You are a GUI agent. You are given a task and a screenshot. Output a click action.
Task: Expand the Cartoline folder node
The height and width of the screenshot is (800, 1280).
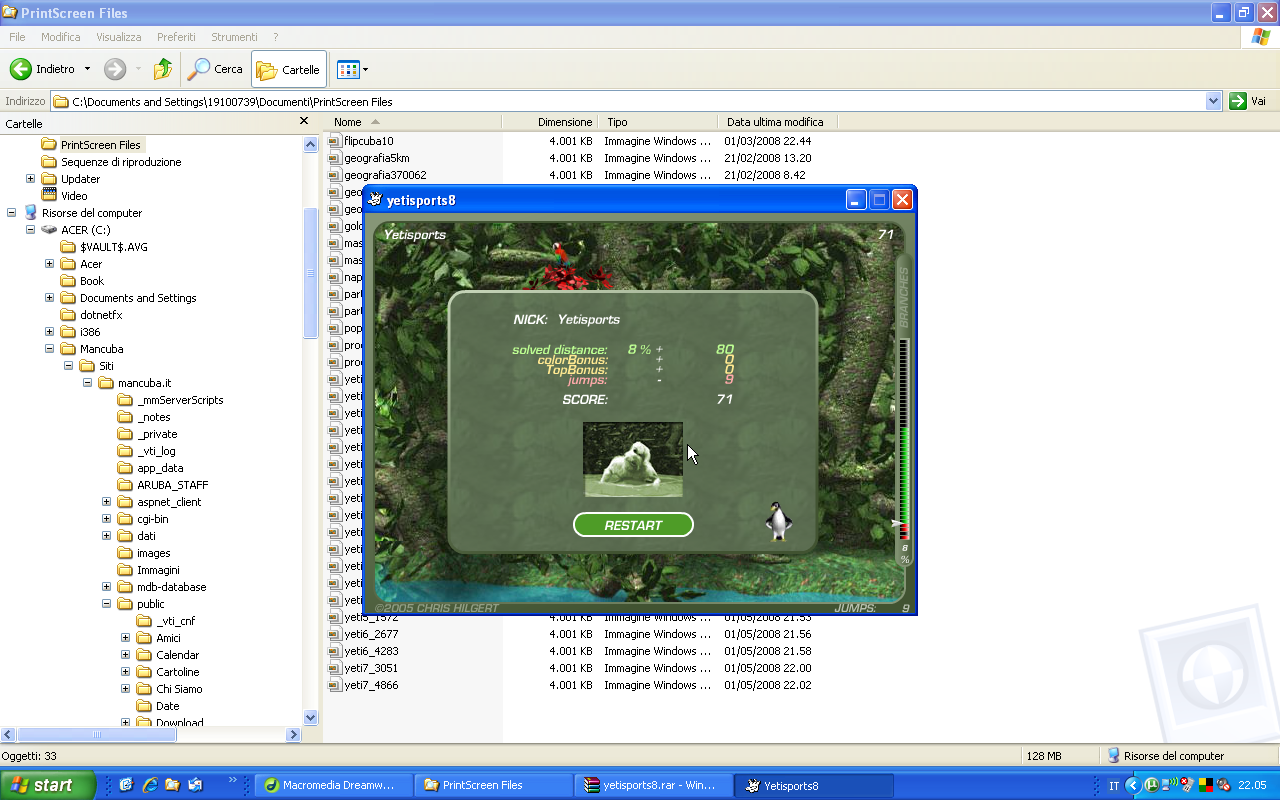(x=125, y=672)
